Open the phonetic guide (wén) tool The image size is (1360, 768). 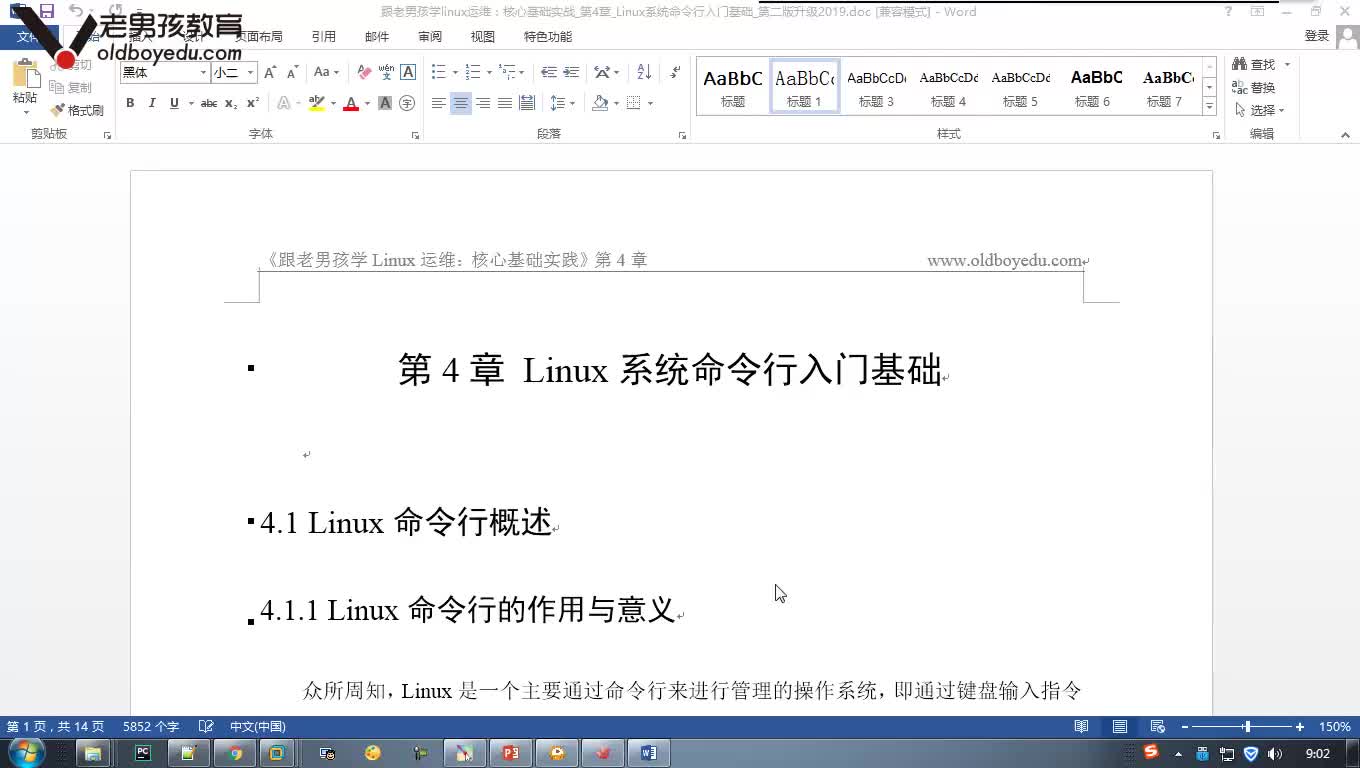pos(386,72)
